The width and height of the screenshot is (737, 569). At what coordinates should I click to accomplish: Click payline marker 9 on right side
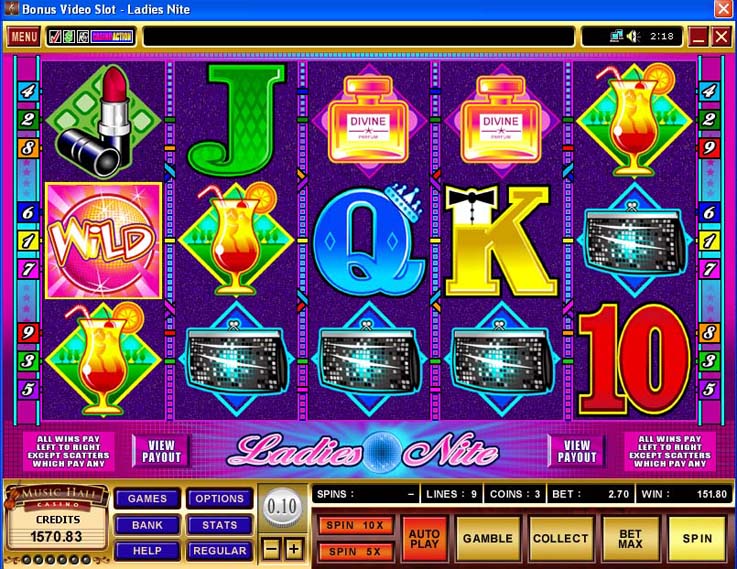[709, 148]
